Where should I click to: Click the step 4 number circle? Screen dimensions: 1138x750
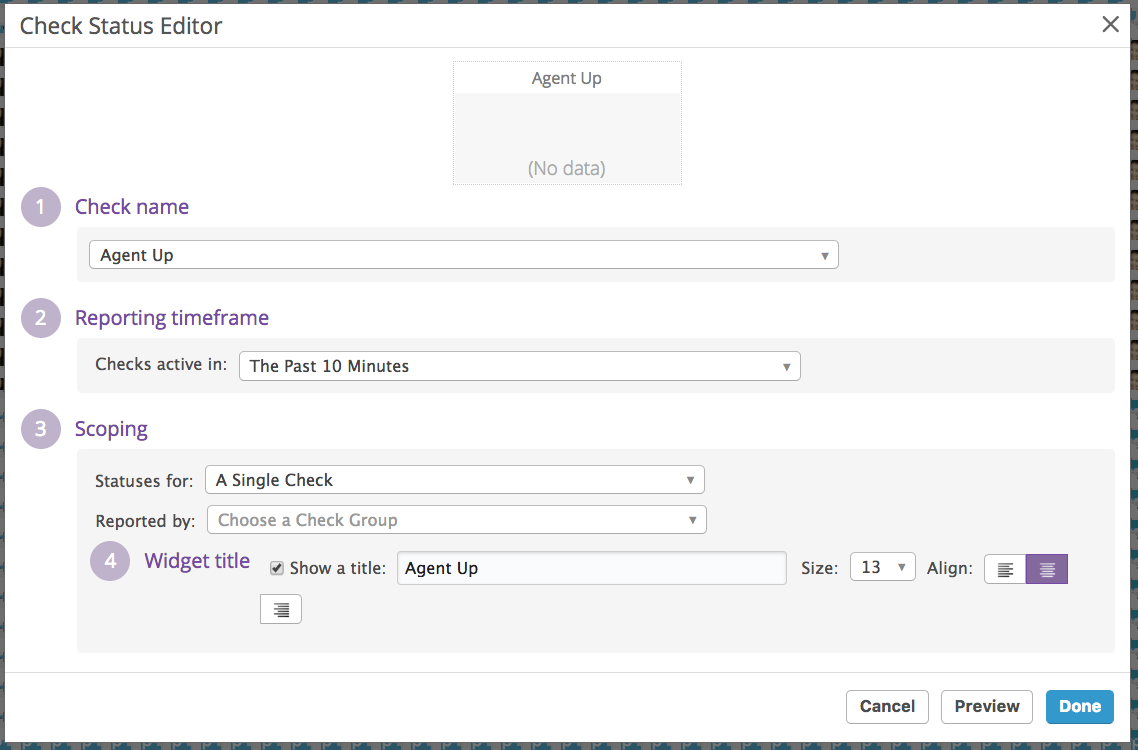[110, 561]
